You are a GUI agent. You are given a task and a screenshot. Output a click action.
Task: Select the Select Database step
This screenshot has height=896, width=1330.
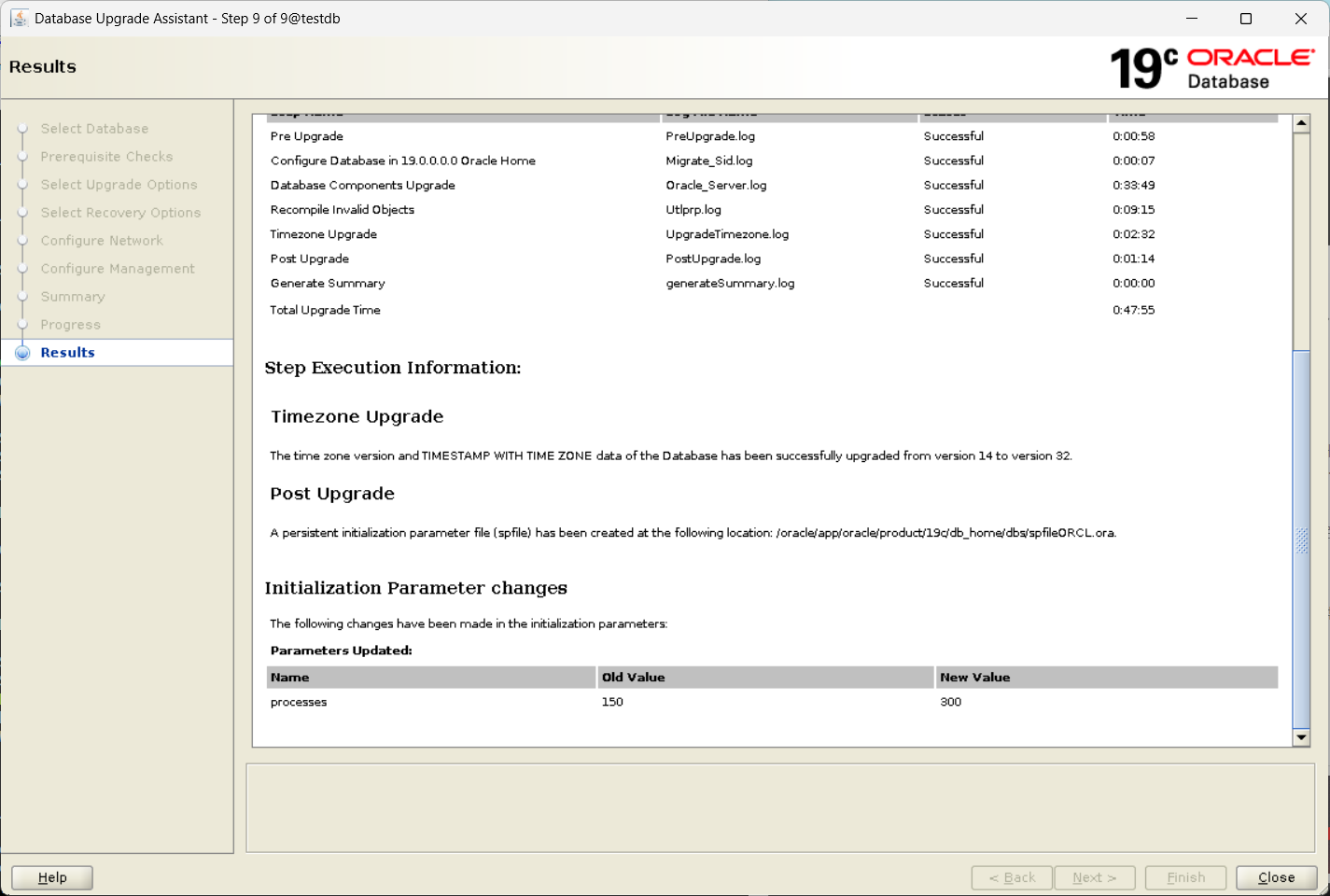(x=94, y=129)
